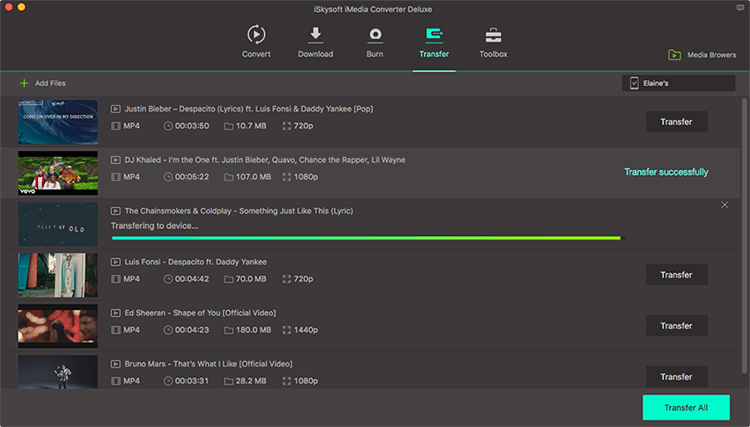Click the phone icon in device selector

[x=634, y=83]
